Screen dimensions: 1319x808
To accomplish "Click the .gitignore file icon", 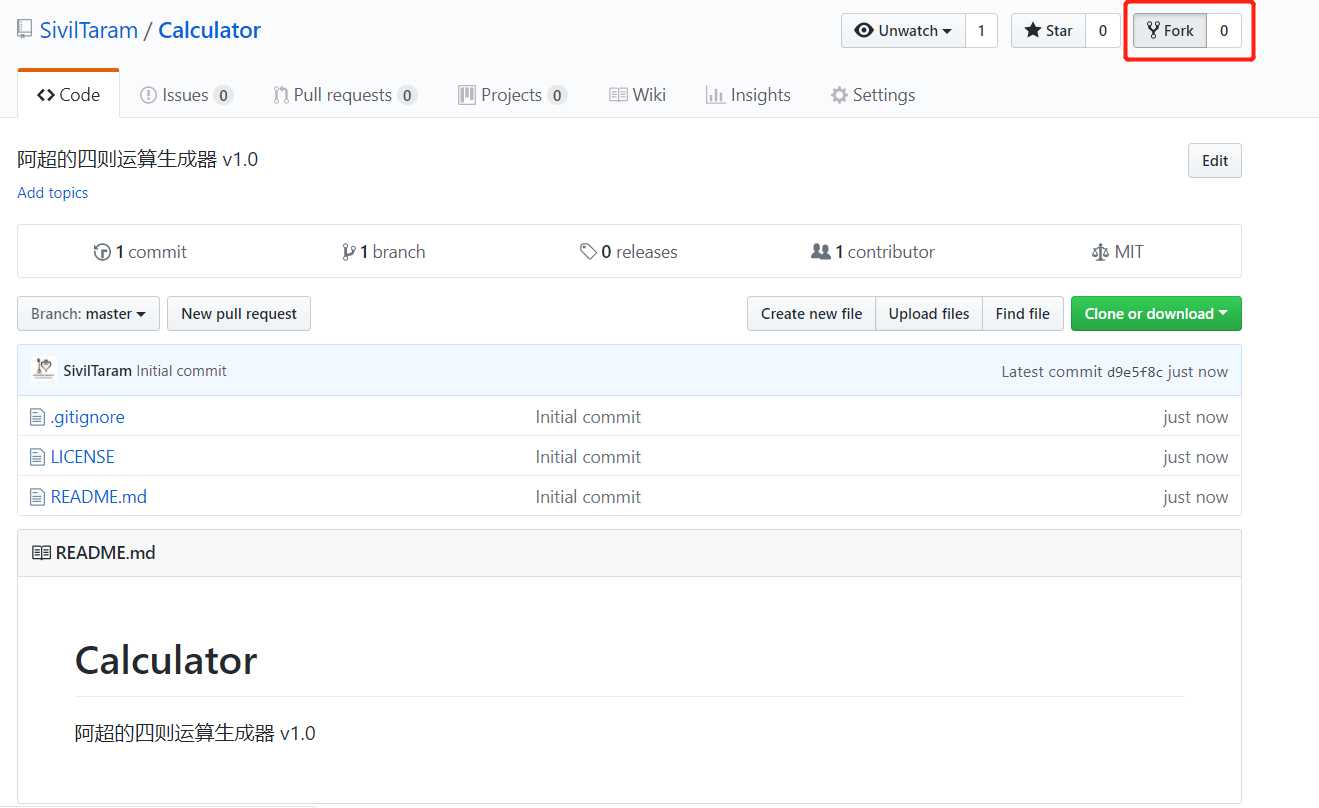I will click(x=37, y=417).
